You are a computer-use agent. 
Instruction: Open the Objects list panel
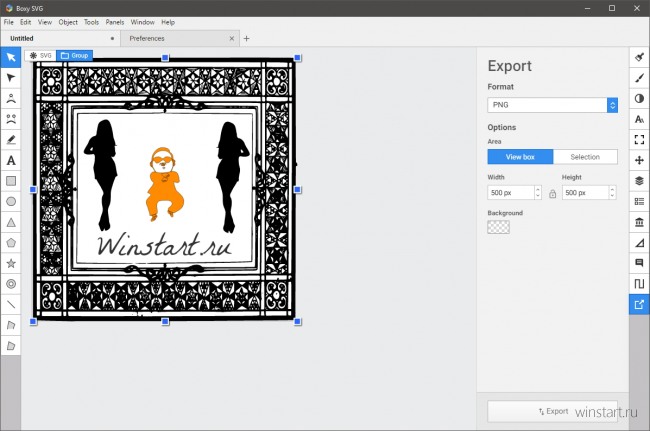pyautogui.click(x=639, y=201)
